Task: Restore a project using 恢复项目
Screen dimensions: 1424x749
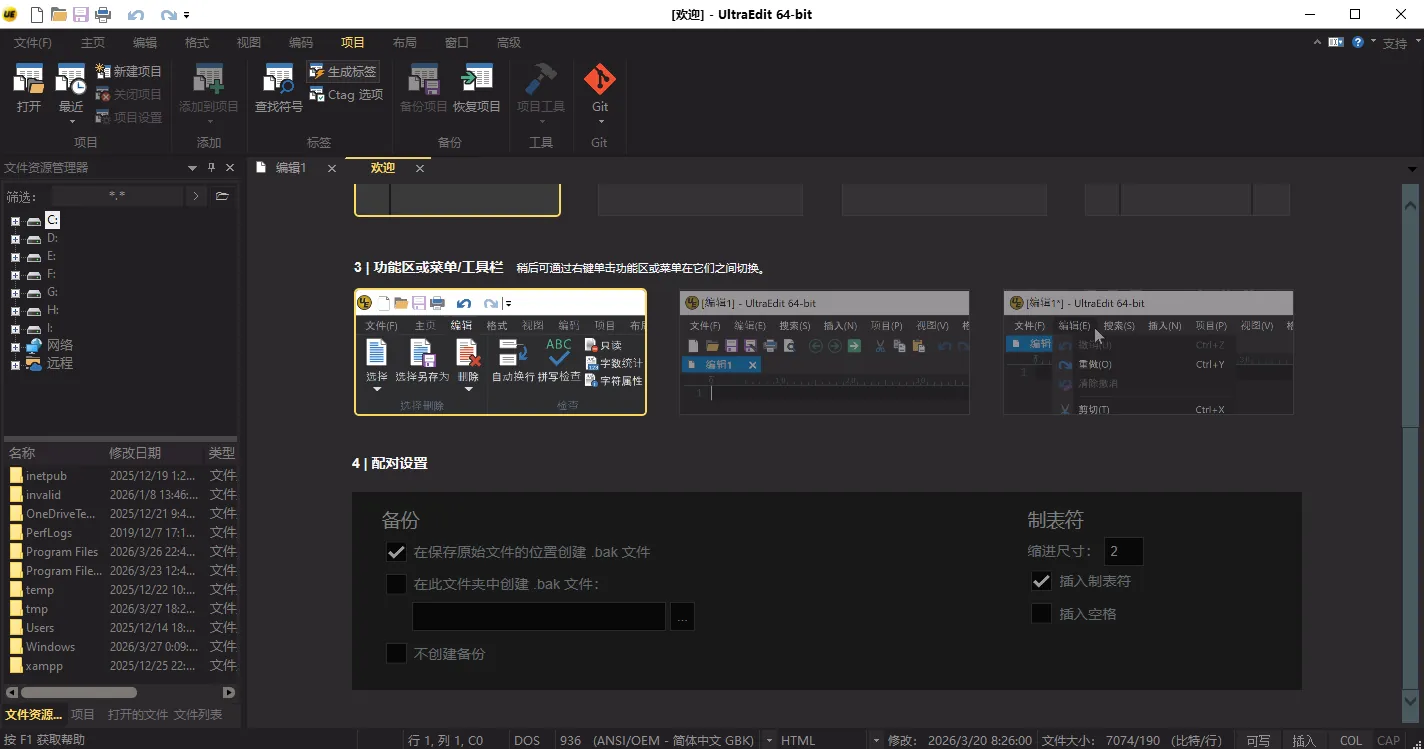Action: pyautogui.click(x=477, y=88)
